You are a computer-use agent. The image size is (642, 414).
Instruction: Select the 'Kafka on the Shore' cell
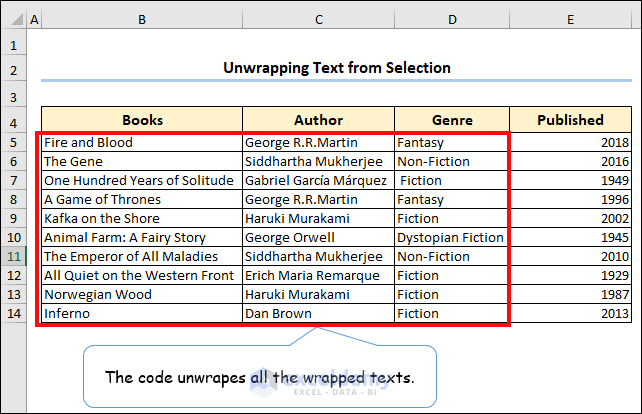(142, 218)
